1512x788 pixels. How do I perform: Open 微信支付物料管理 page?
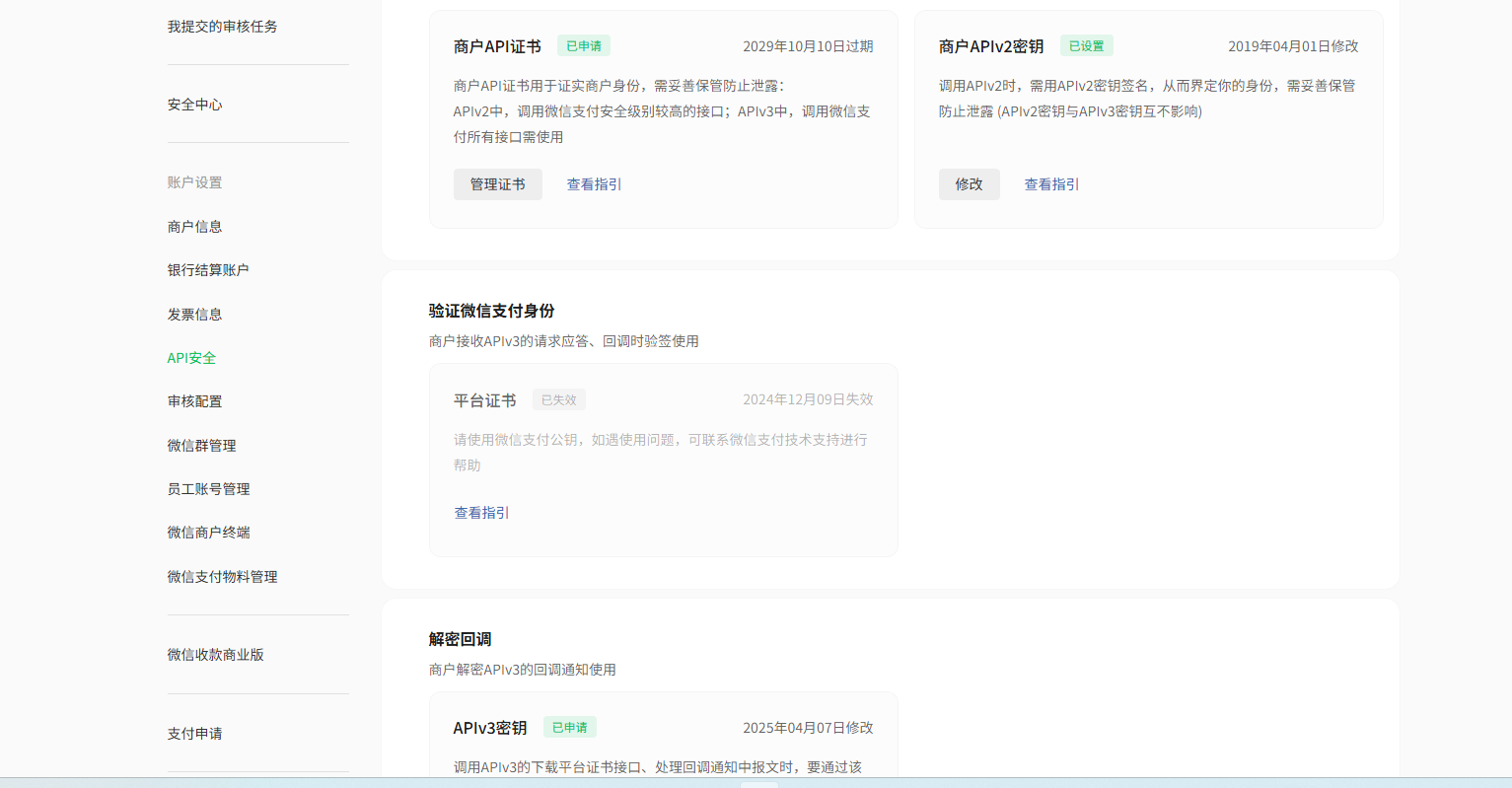223,577
